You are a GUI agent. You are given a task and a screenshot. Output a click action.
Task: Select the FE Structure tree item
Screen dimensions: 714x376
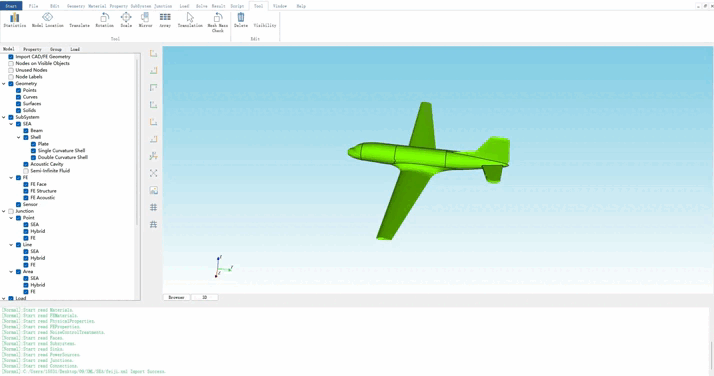43,191
